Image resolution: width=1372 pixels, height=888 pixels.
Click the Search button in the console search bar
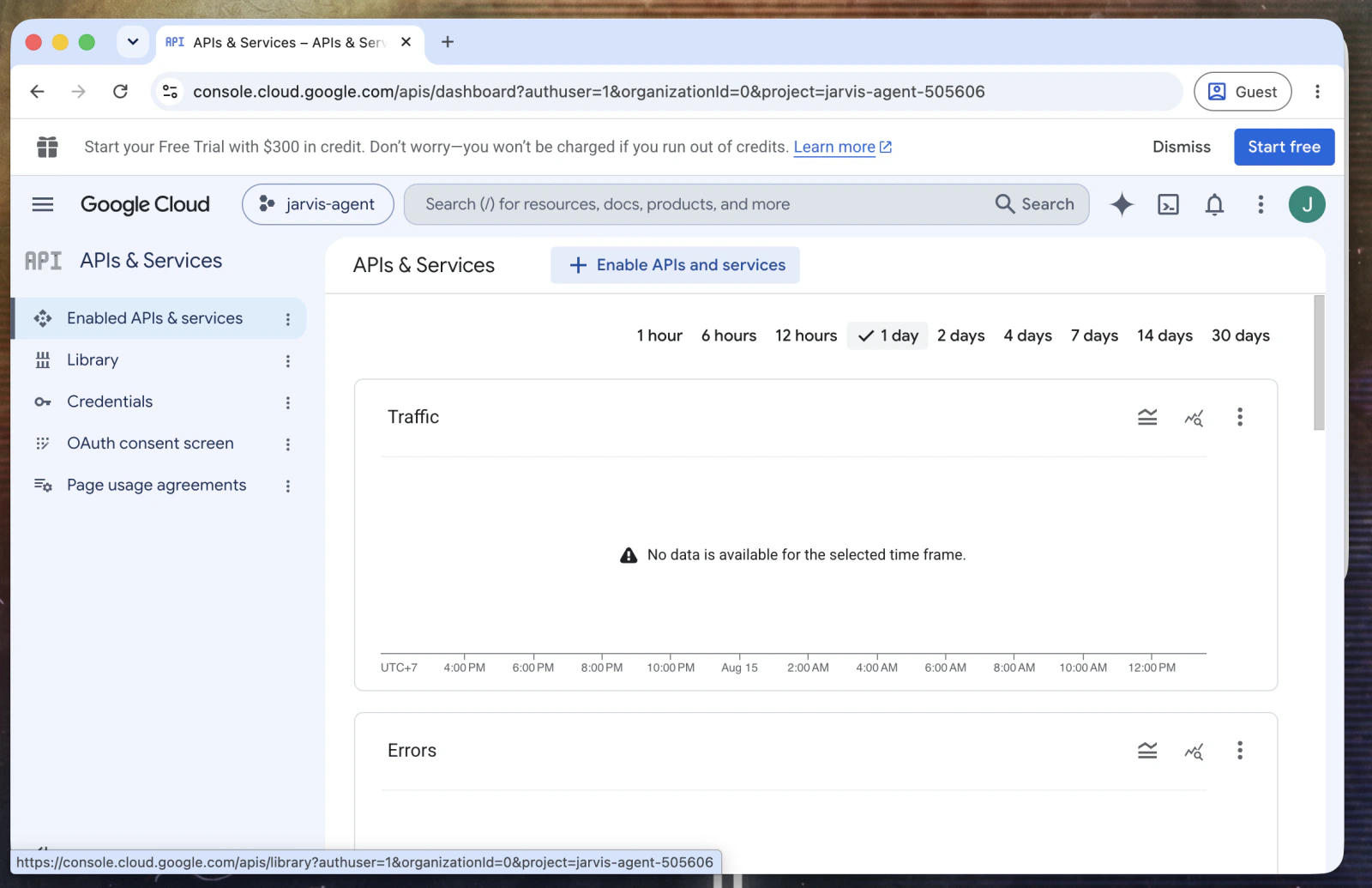1035,204
